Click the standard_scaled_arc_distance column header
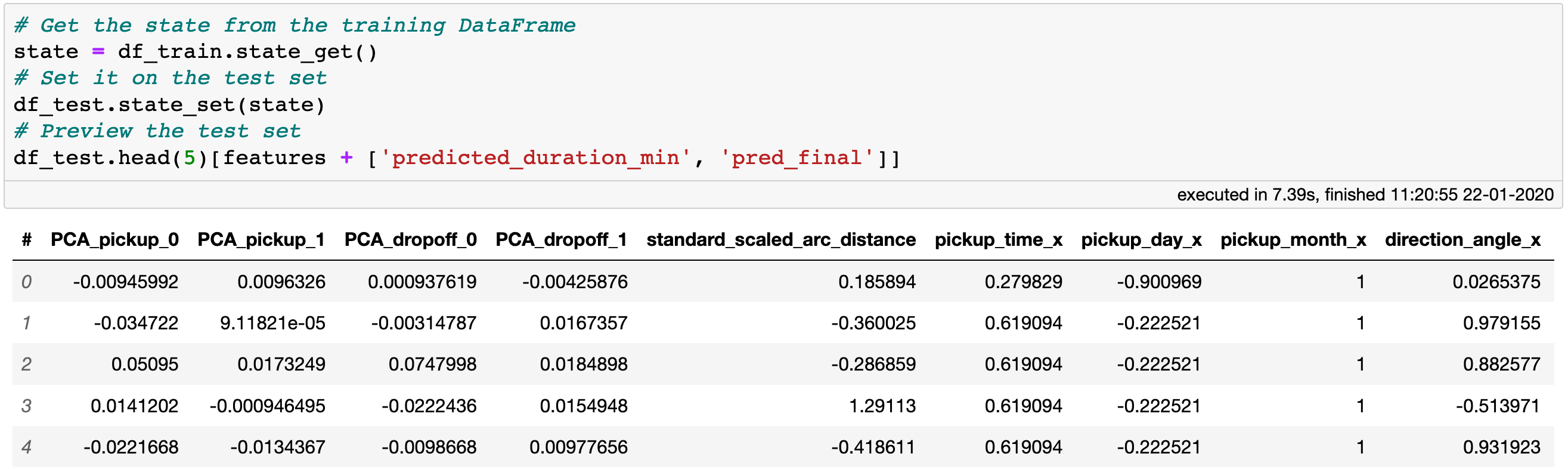This screenshot has width=1568, height=469. (780, 240)
